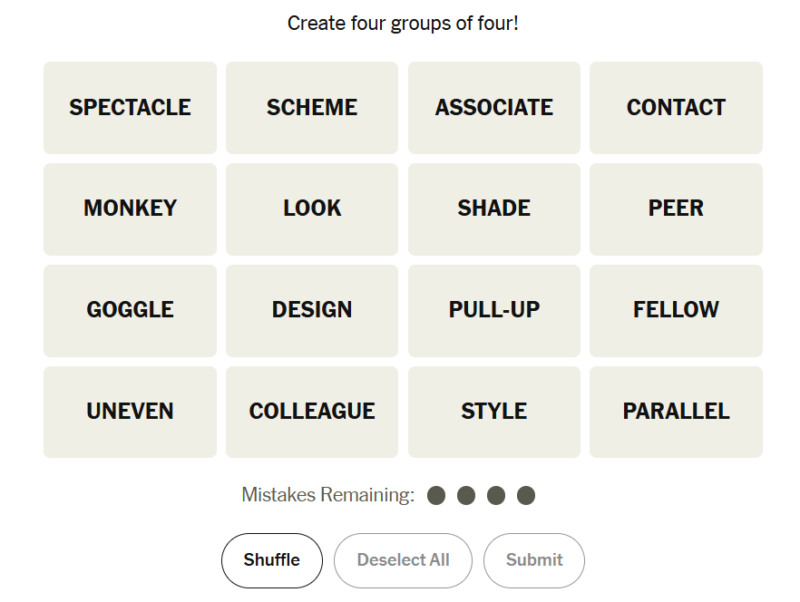Select the GOGGLE tile
This screenshot has width=800, height=602.
click(x=130, y=310)
